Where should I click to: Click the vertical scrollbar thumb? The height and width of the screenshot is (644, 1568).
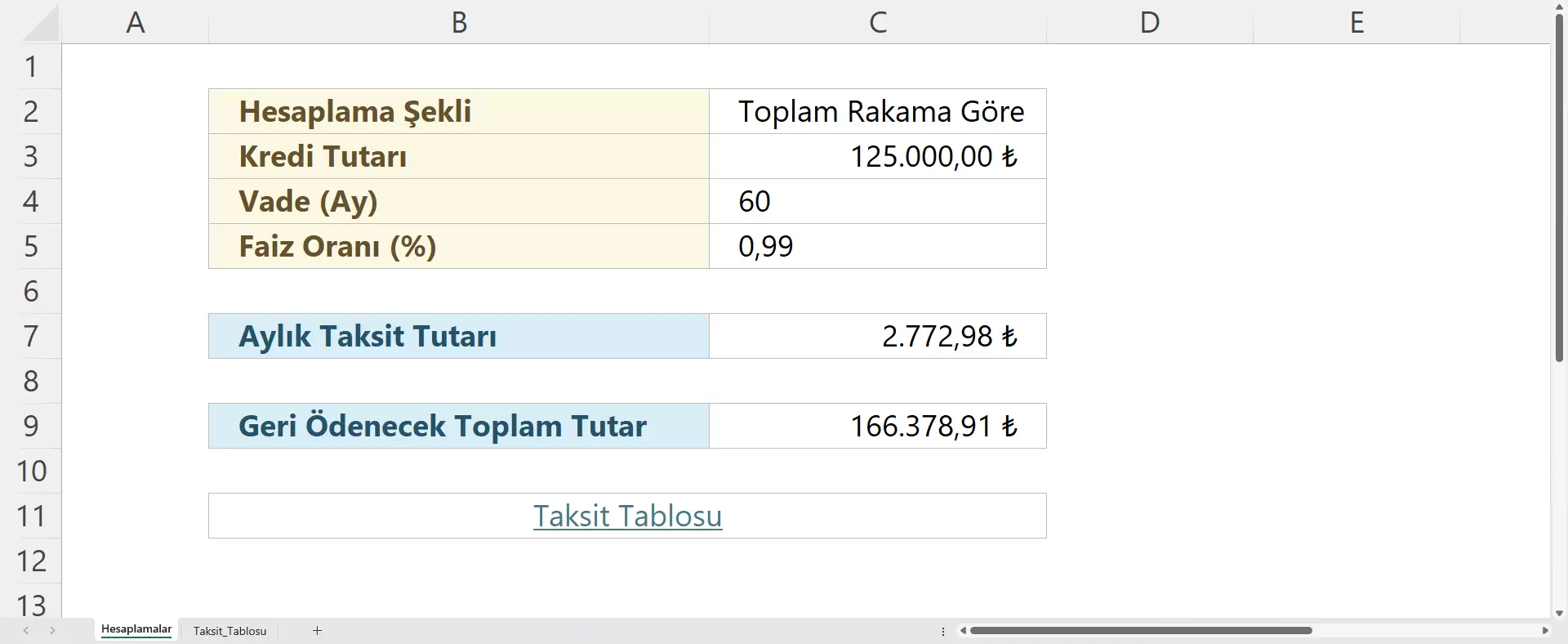tap(1559, 188)
